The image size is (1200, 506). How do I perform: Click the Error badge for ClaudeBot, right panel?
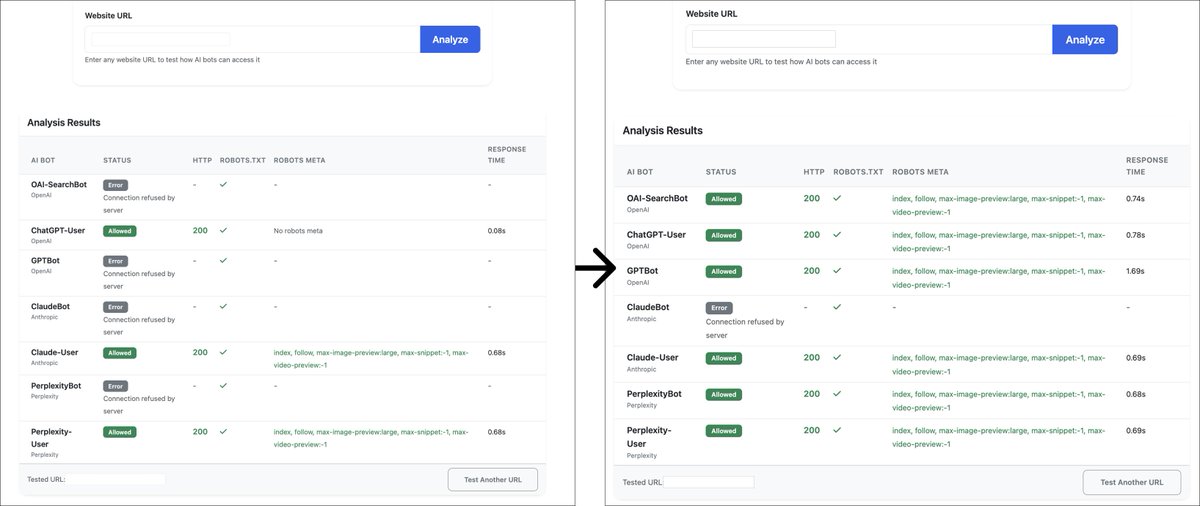719,308
